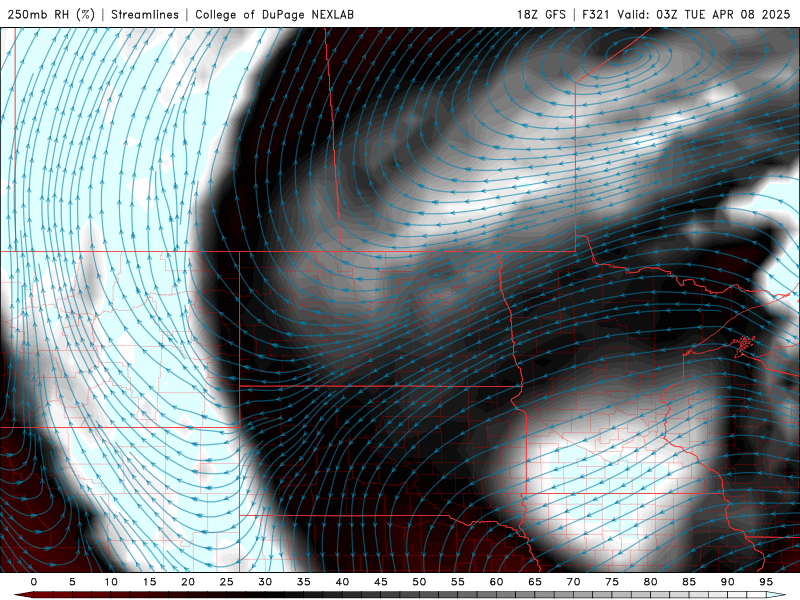800x600 pixels.
Task: Select the humidity legend value 55
Action: click(x=458, y=582)
